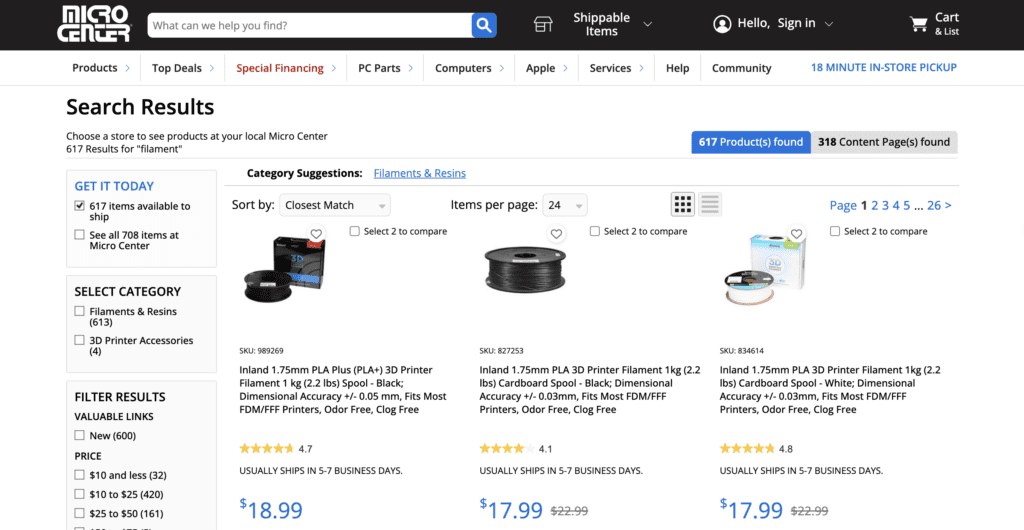Image resolution: width=1024 pixels, height=530 pixels.
Task: Open the Cardboard Spool White product title
Action: (x=830, y=390)
